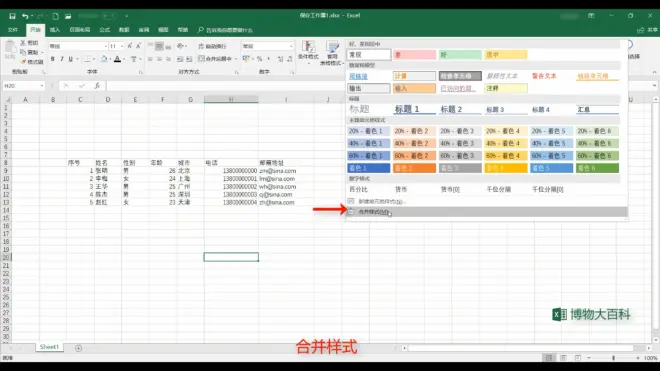Image resolution: width=660 pixels, height=371 pixels.
Task: Click cell containing zm@sina.com
Action: (x=285, y=171)
